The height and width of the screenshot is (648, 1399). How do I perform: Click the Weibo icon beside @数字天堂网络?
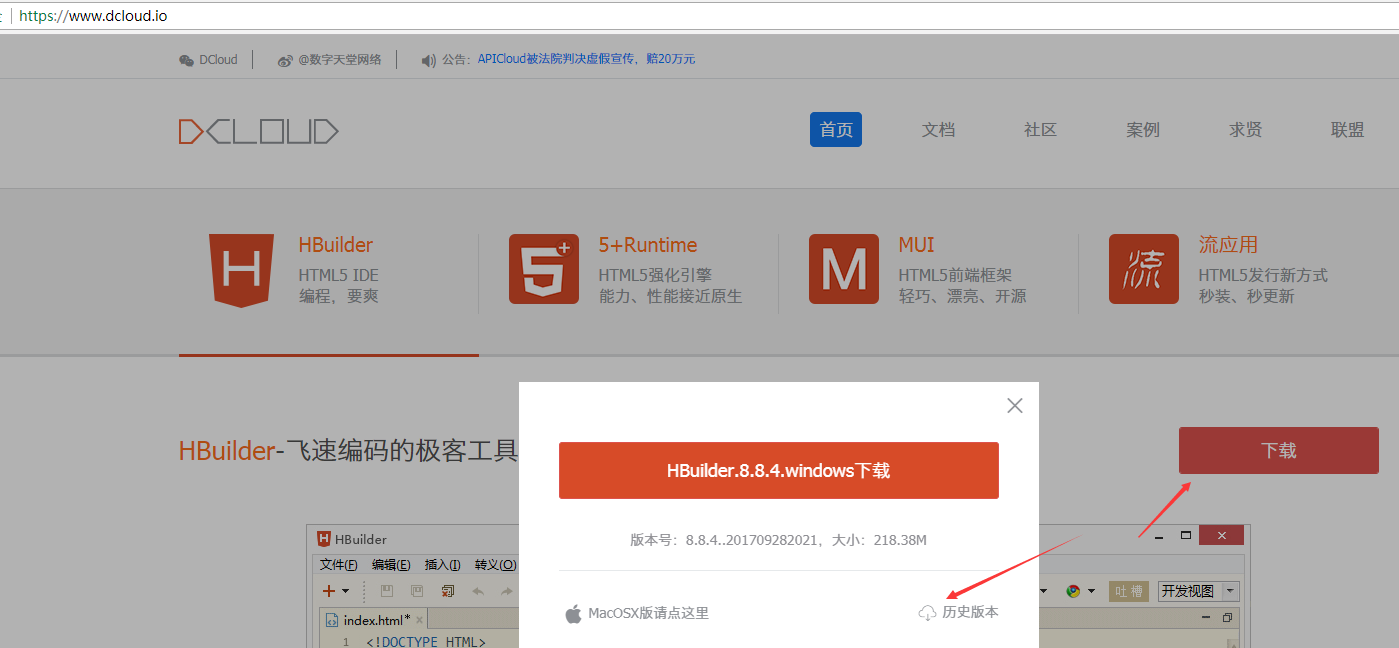pyautogui.click(x=285, y=60)
